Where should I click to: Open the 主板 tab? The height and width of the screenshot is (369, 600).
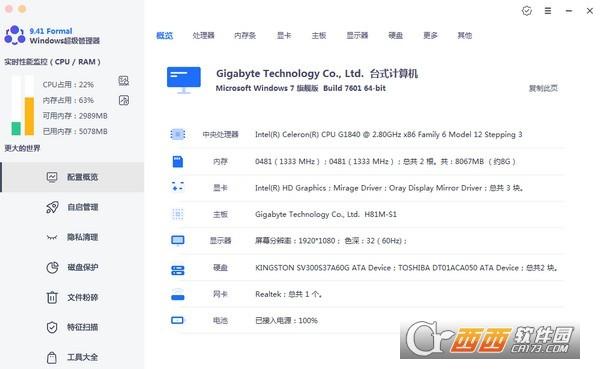tap(319, 36)
